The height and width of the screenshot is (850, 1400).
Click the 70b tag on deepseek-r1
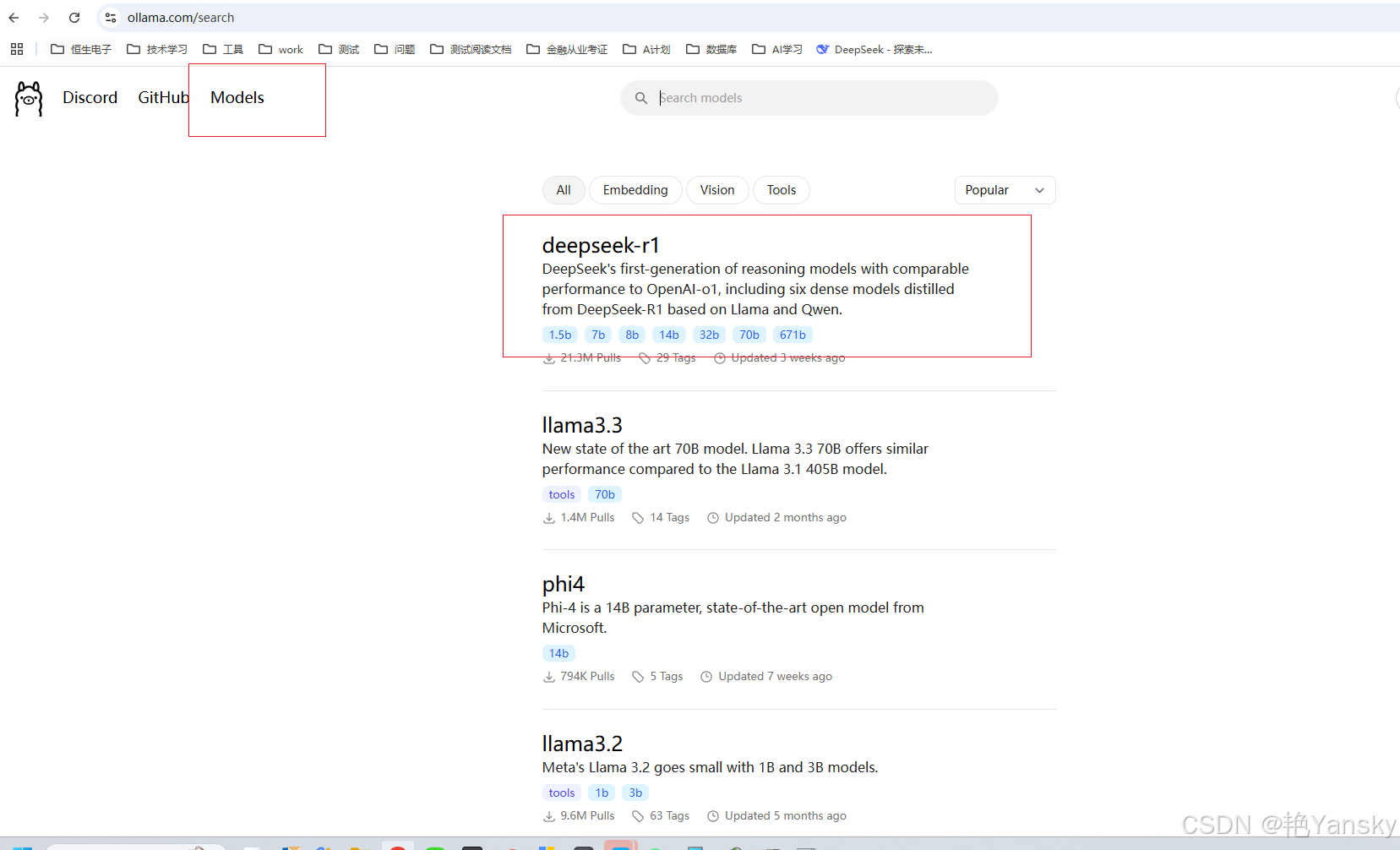pos(749,335)
